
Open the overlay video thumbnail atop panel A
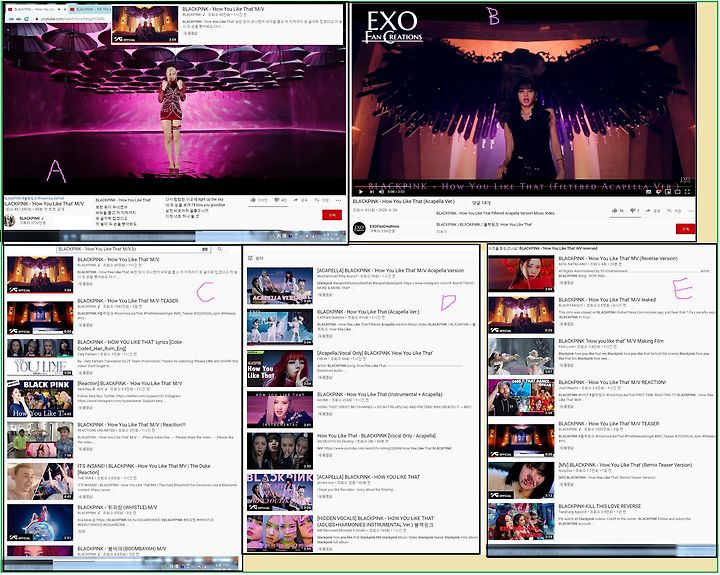click(x=145, y=25)
